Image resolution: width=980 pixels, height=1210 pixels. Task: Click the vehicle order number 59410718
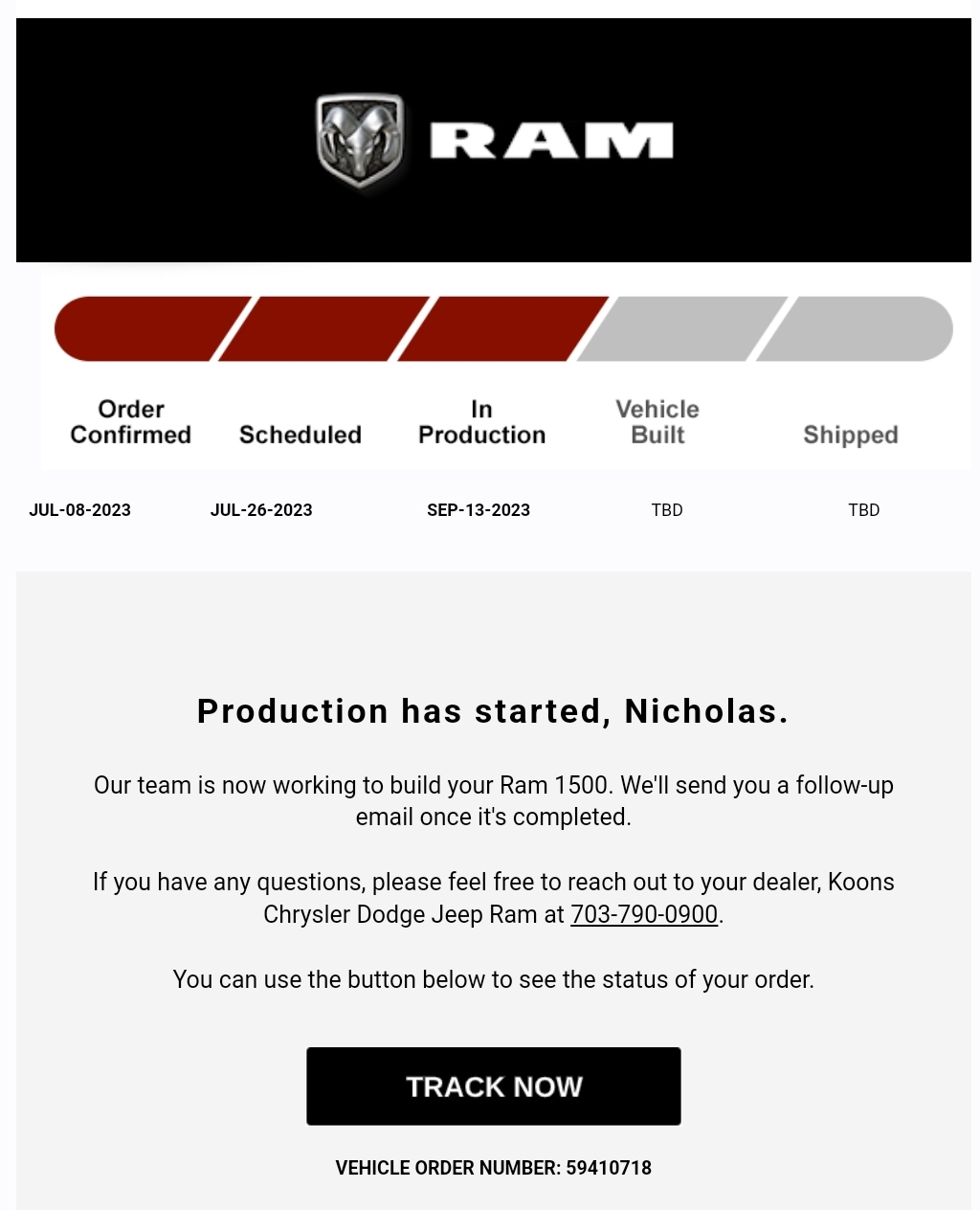tap(609, 1168)
